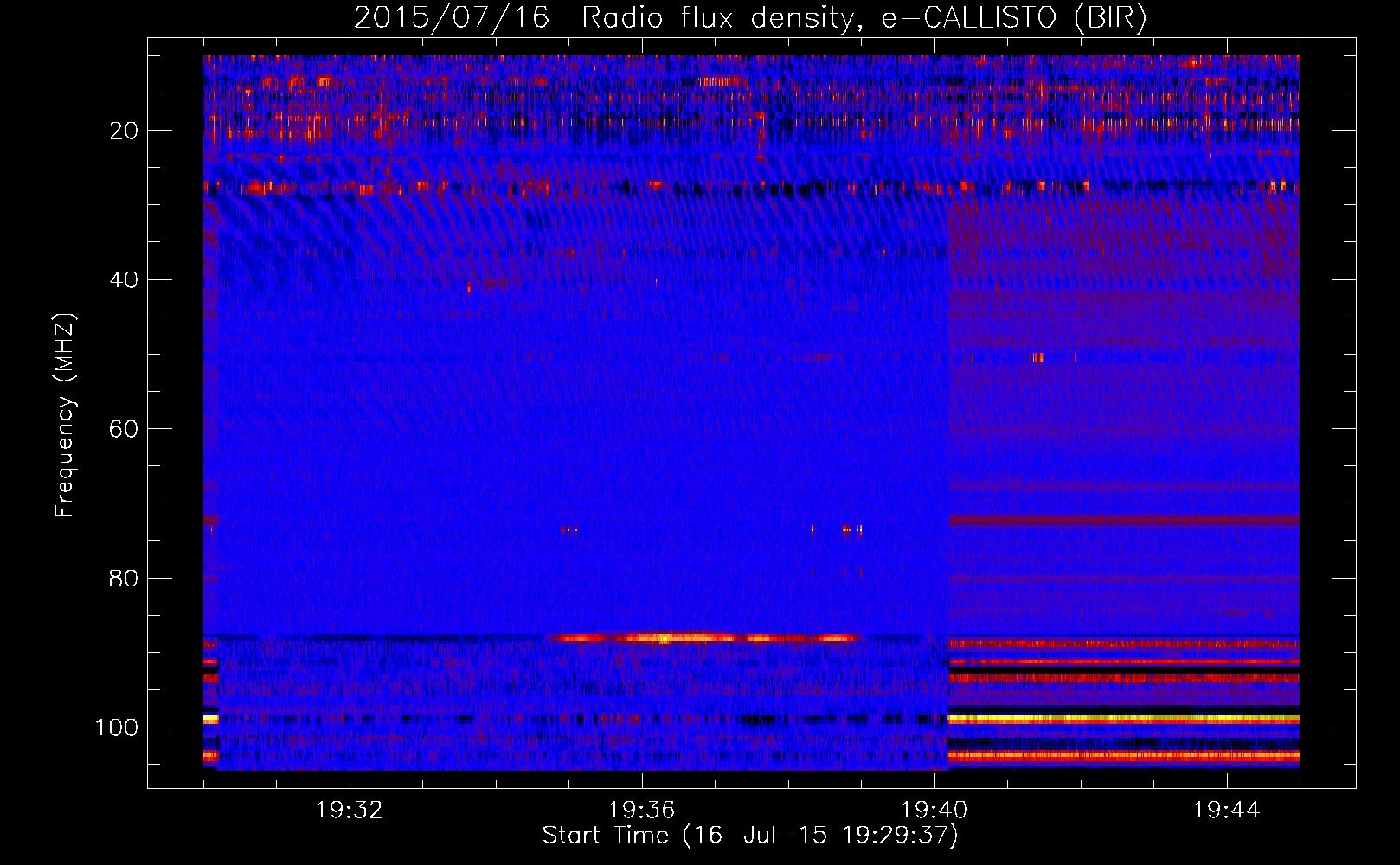This screenshot has width=1400, height=865.
Task: Click the 80 frequency tick label
Action: pyautogui.click(x=125, y=578)
